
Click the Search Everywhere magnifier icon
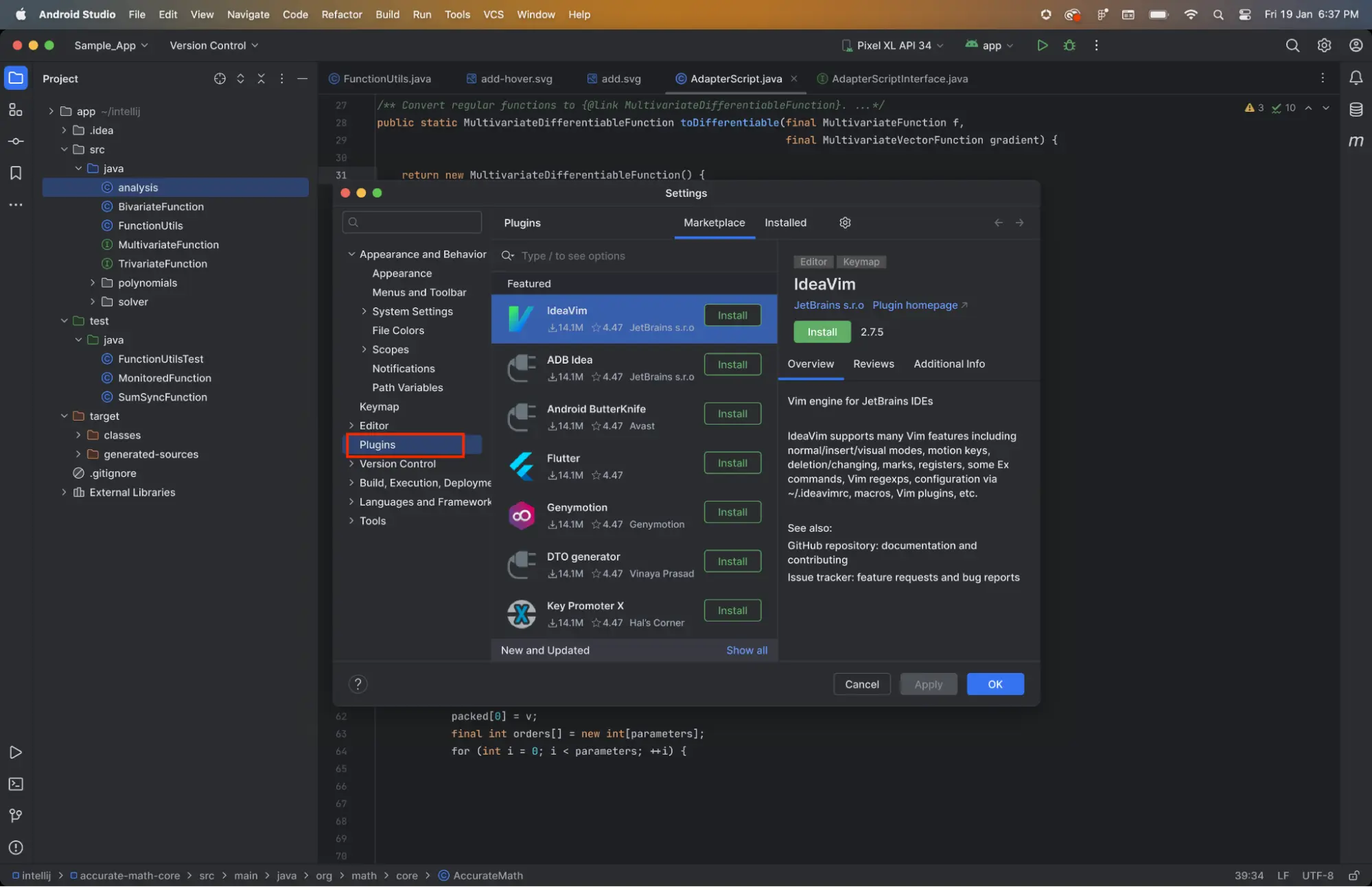[x=1292, y=45]
